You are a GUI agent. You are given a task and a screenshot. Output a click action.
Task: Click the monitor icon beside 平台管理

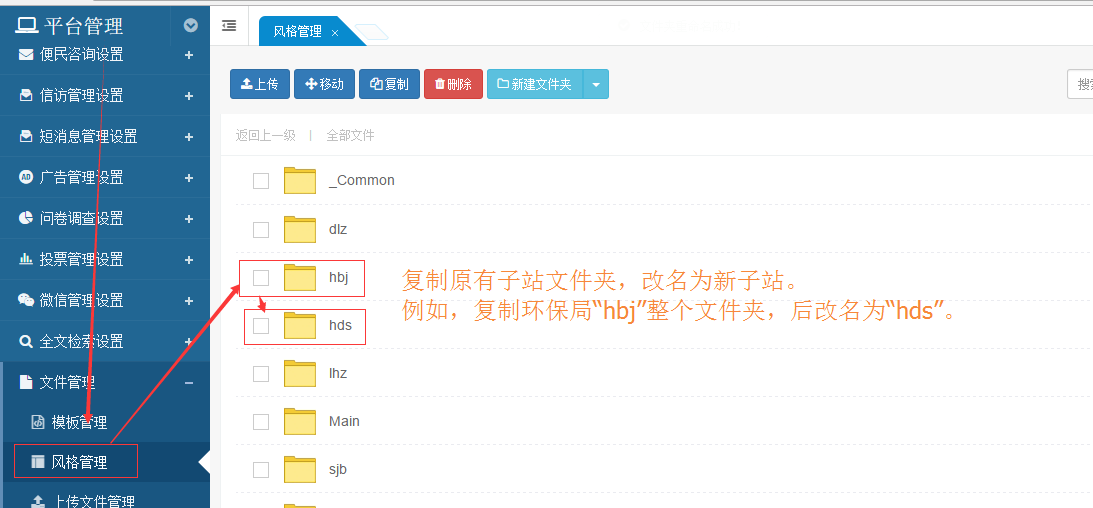[27, 26]
